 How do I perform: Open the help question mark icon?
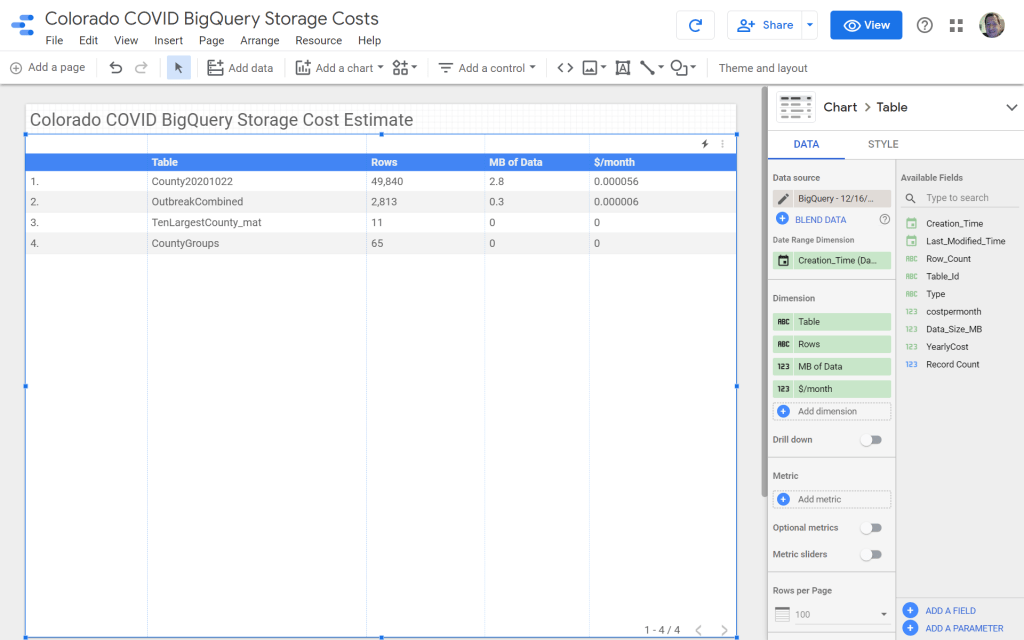925,26
